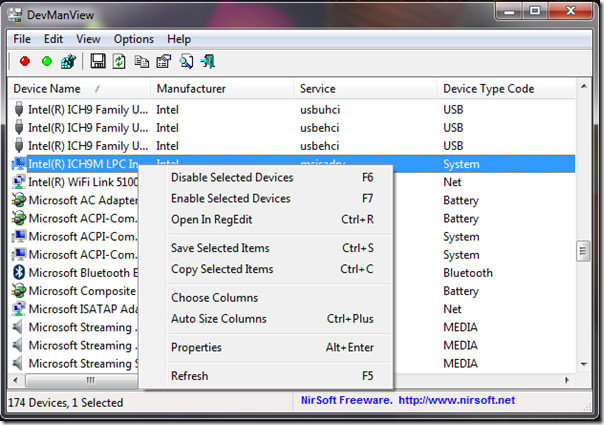Click the Refresh toolbar icon

click(119, 62)
